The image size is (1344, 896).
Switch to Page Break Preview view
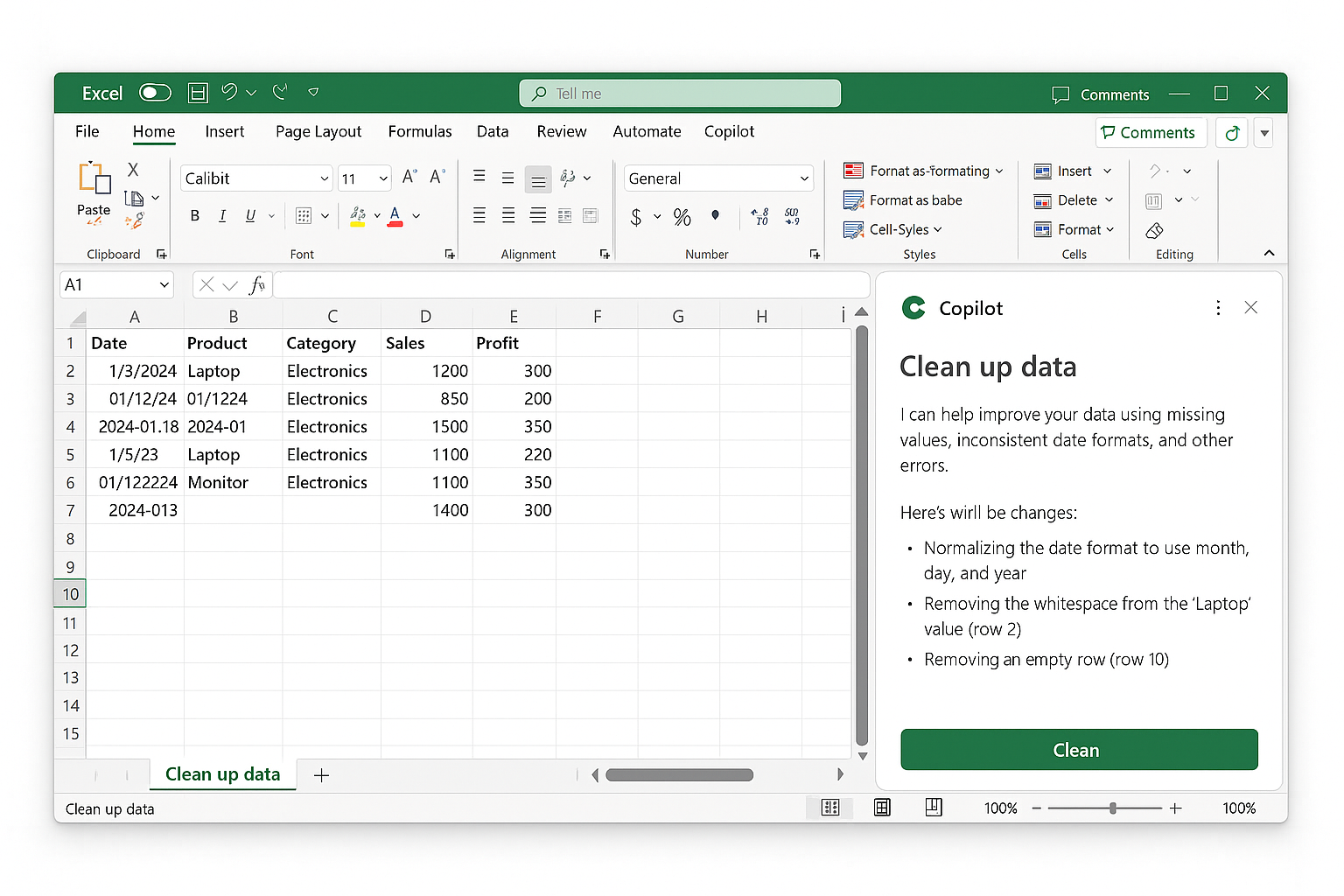coord(934,807)
